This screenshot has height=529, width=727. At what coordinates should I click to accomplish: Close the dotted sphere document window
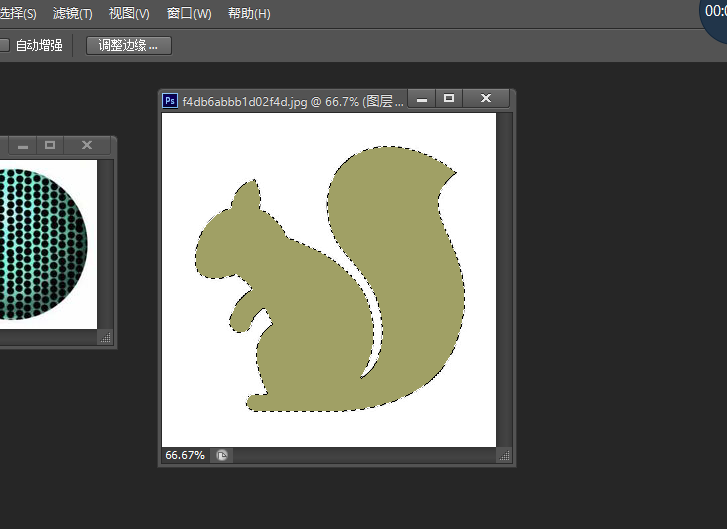coord(87,146)
